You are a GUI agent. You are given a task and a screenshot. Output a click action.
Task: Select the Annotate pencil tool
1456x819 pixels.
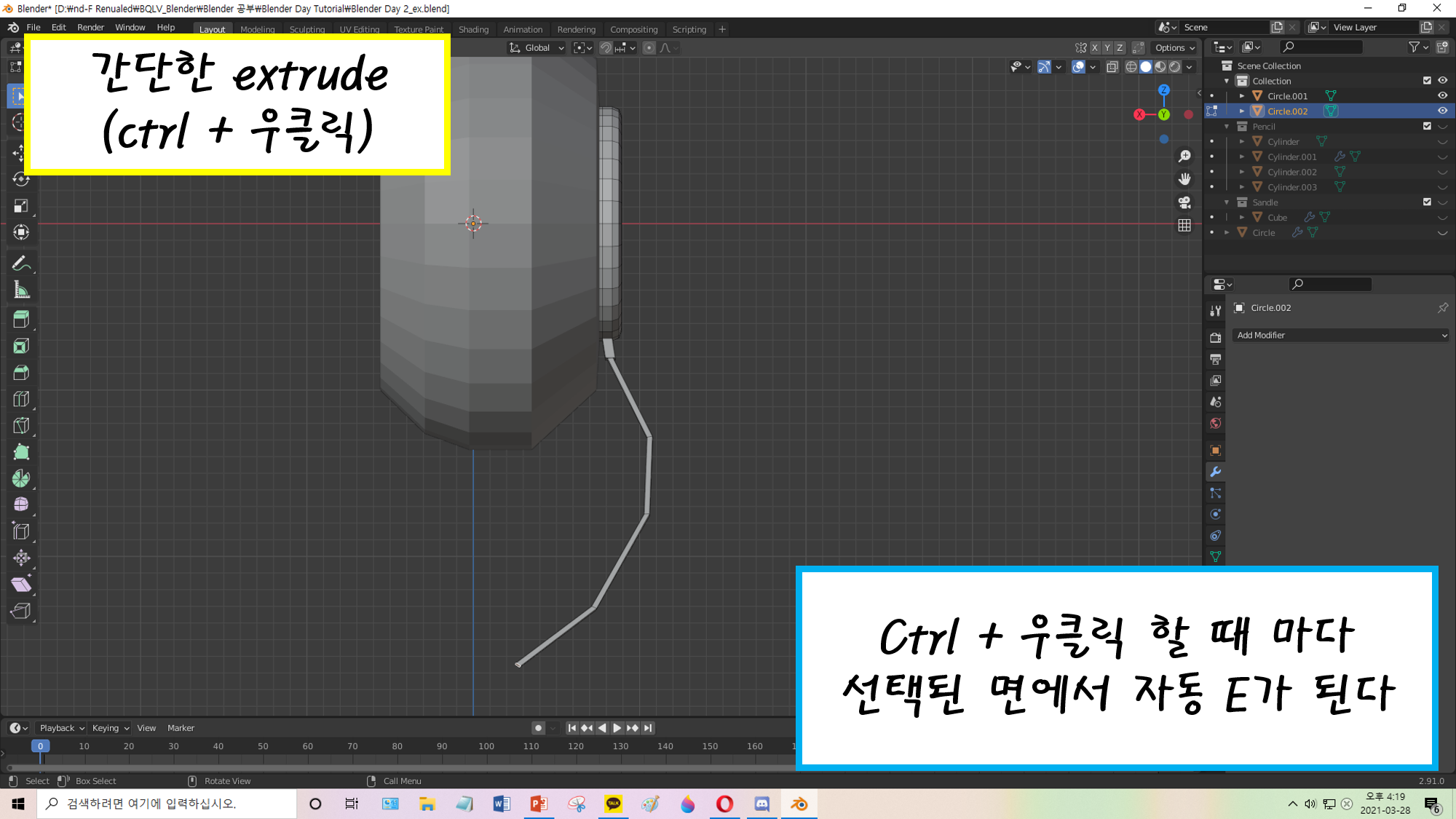pos(21,264)
